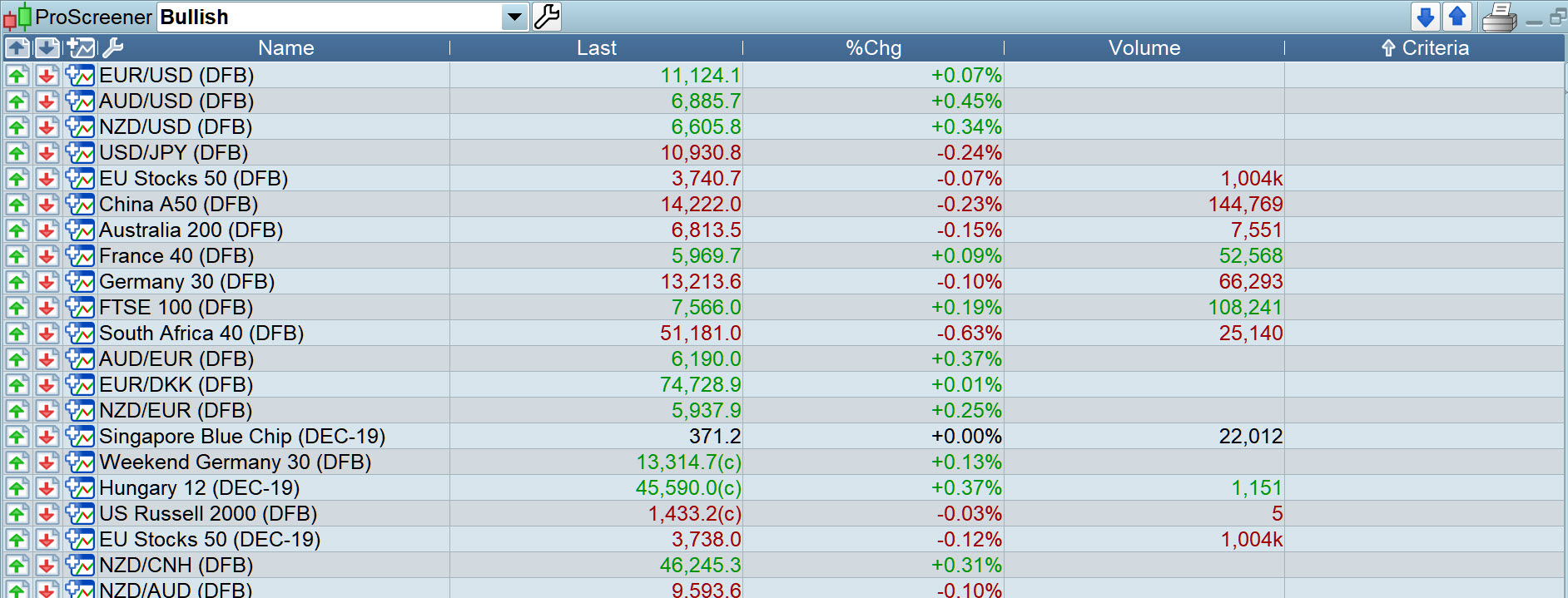The width and height of the screenshot is (1568, 598).
Task: Click the header buy up-arrow icon
Action: point(17,48)
